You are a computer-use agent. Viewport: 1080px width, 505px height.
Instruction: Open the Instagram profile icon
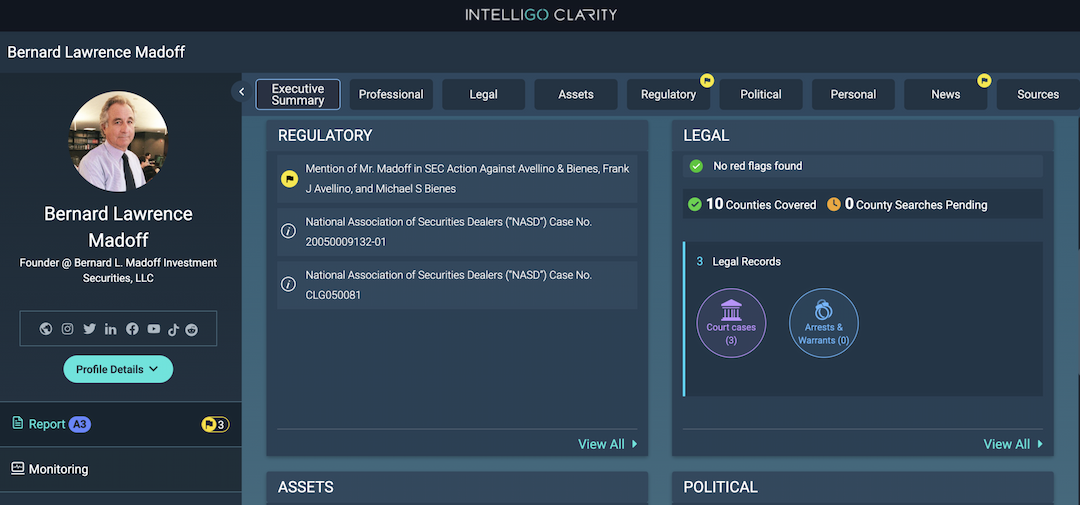(x=68, y=329)
